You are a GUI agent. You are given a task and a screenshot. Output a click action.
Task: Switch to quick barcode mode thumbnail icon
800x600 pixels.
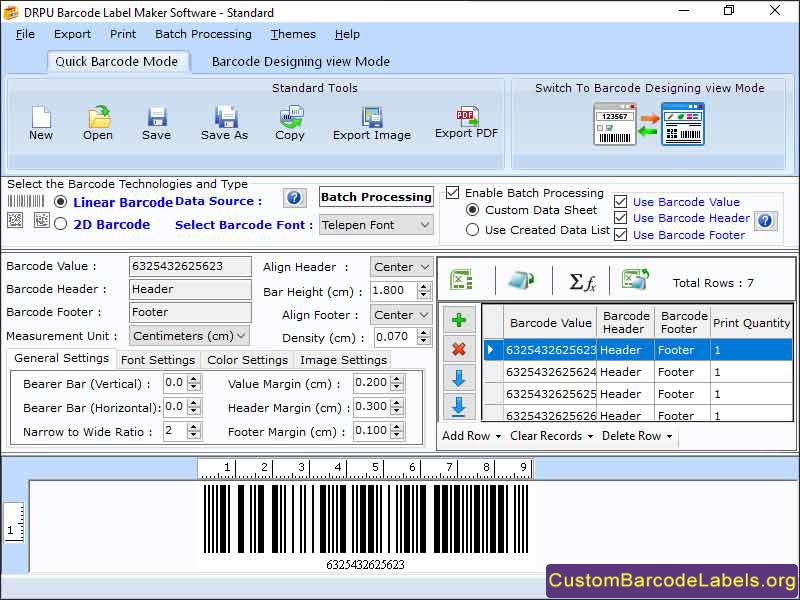(615, 124)
